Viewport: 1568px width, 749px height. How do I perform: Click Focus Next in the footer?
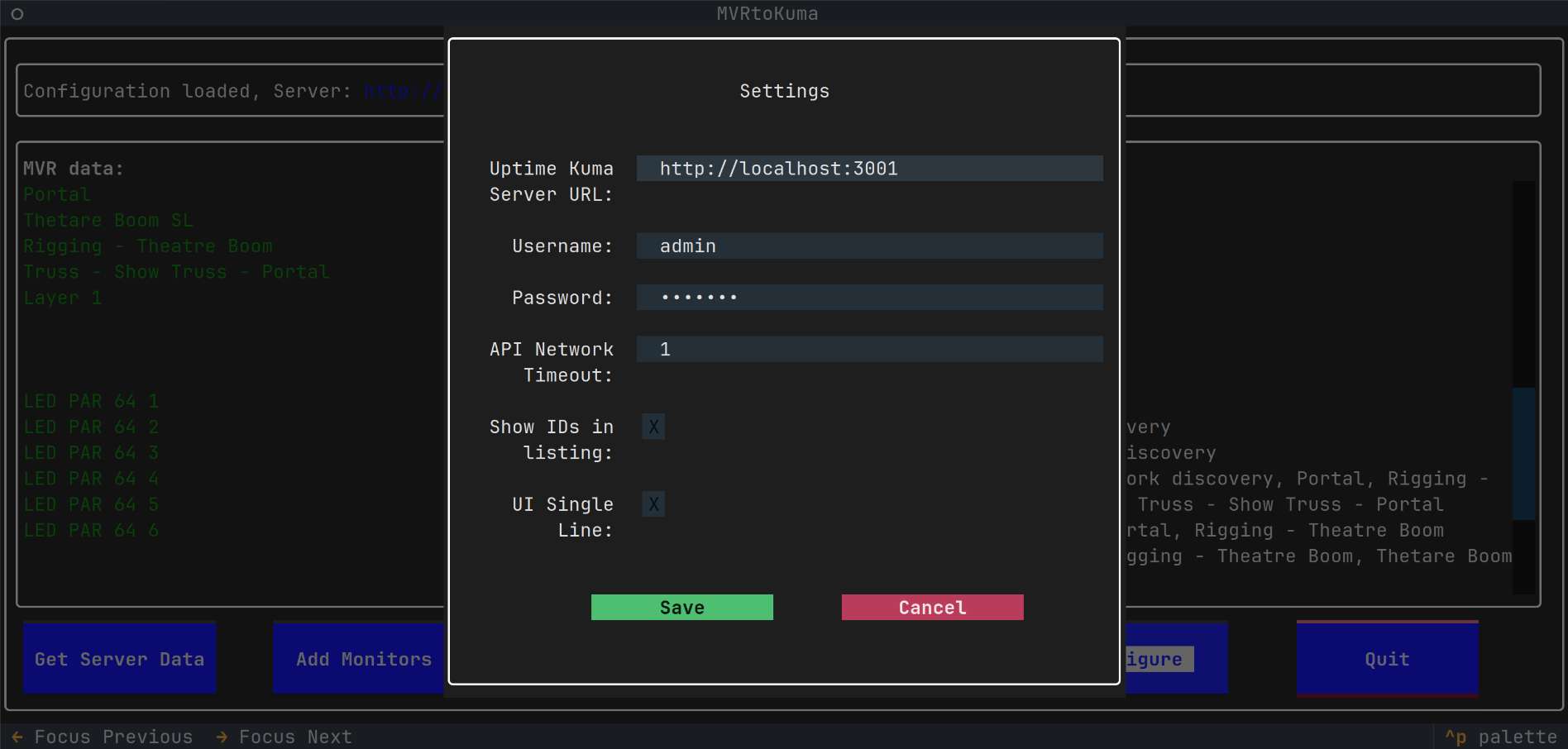pos(284,737)
